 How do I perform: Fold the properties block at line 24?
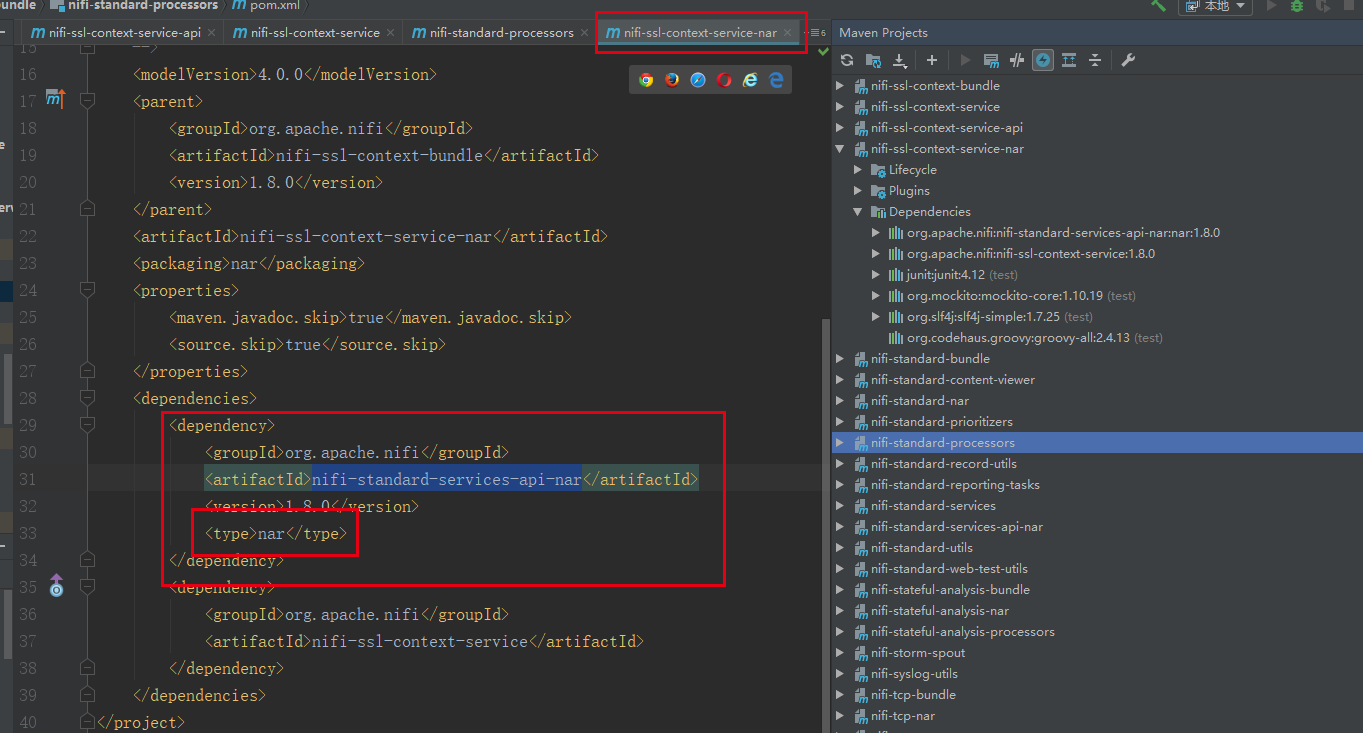87,290
